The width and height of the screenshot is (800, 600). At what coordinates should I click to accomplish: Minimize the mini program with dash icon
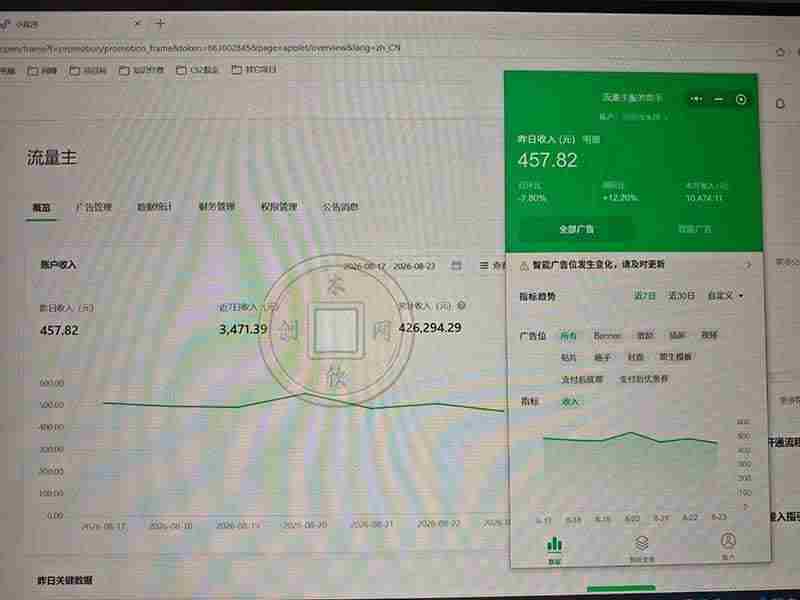coord(718,99)
